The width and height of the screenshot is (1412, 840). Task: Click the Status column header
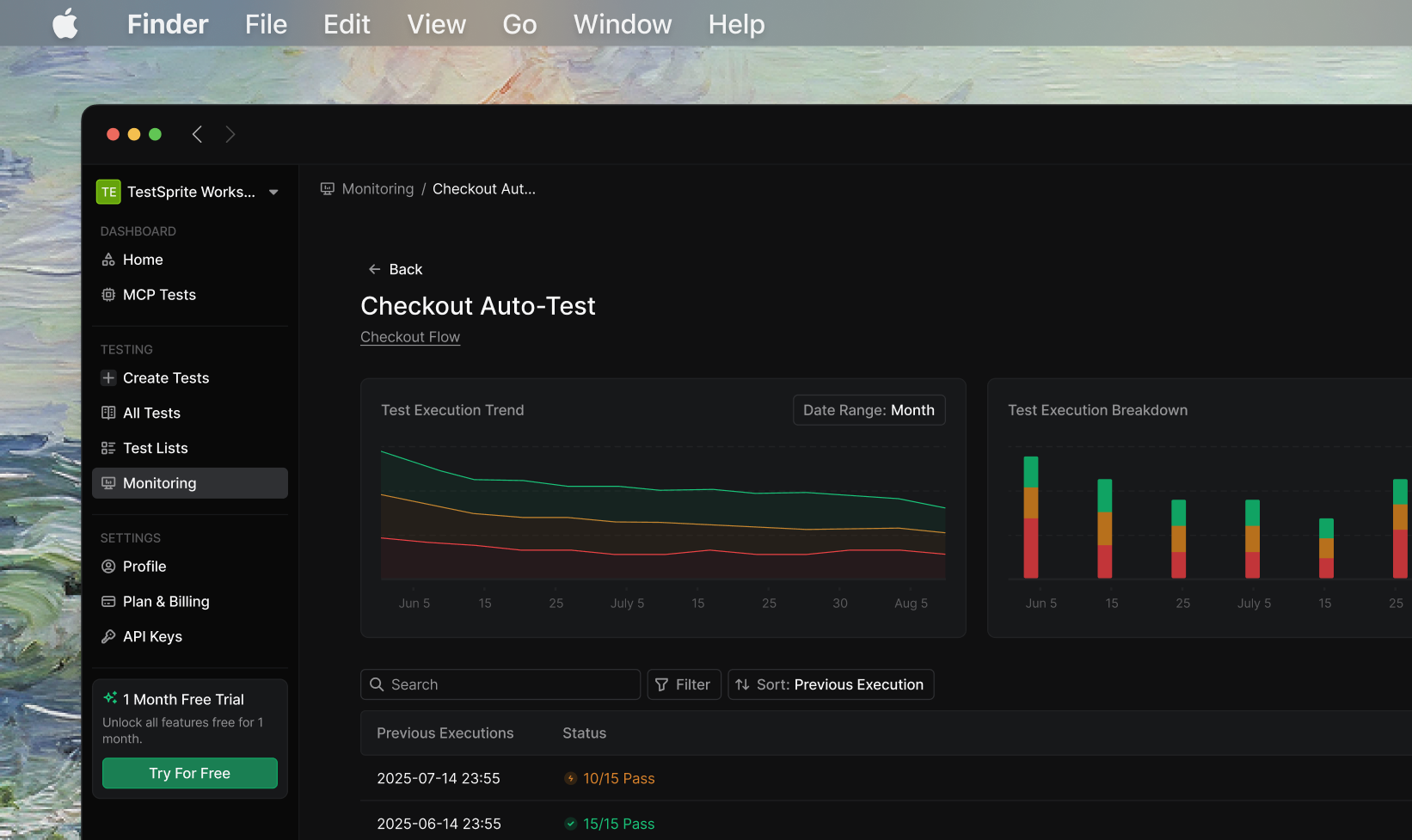[585, 733]
